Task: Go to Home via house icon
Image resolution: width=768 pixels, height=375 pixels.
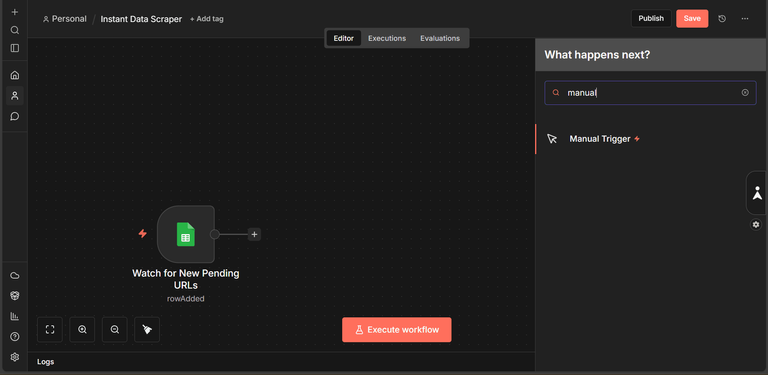Action: [15, 75]
